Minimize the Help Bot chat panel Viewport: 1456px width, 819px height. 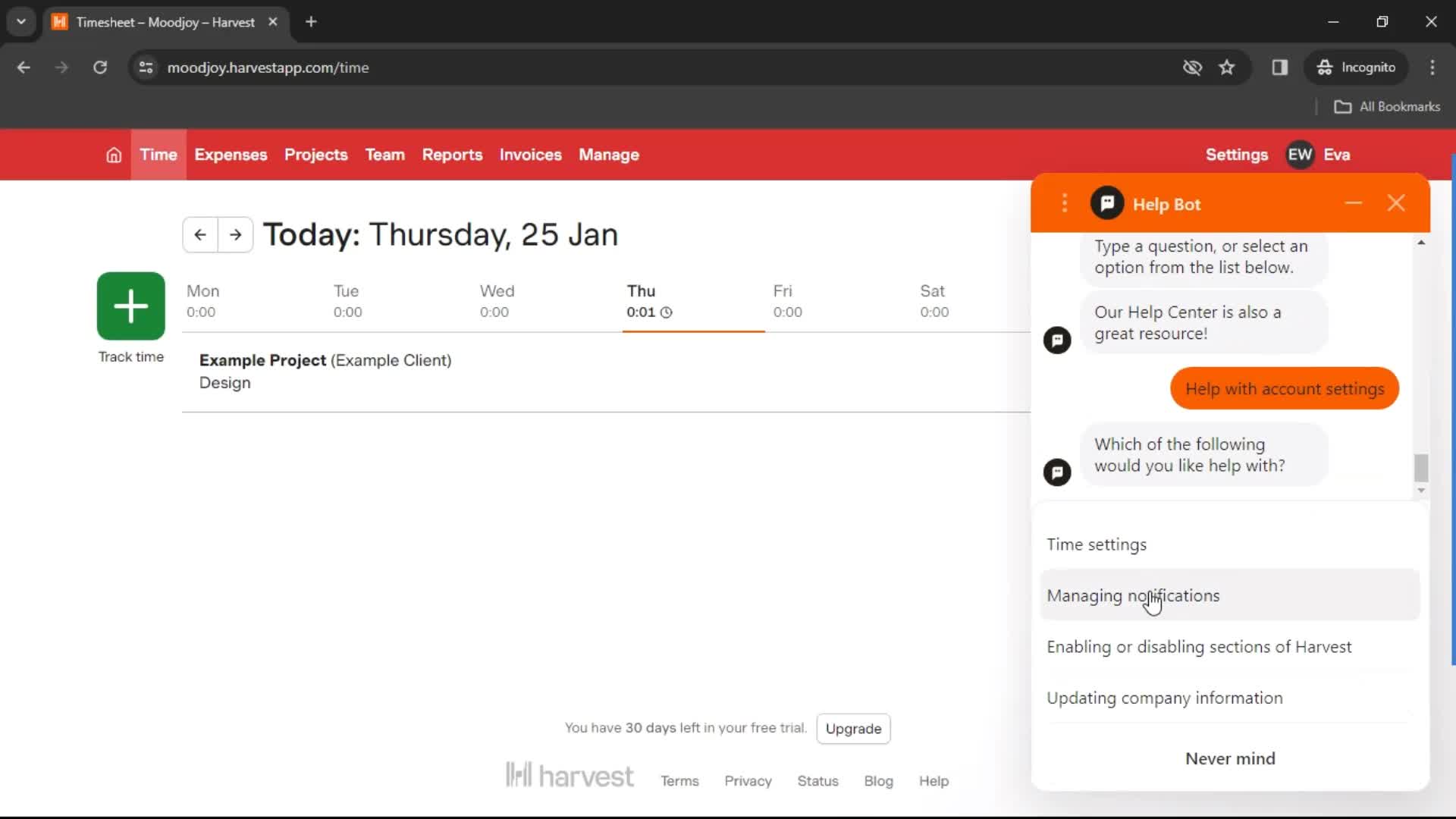click(x=1354, y=203)
